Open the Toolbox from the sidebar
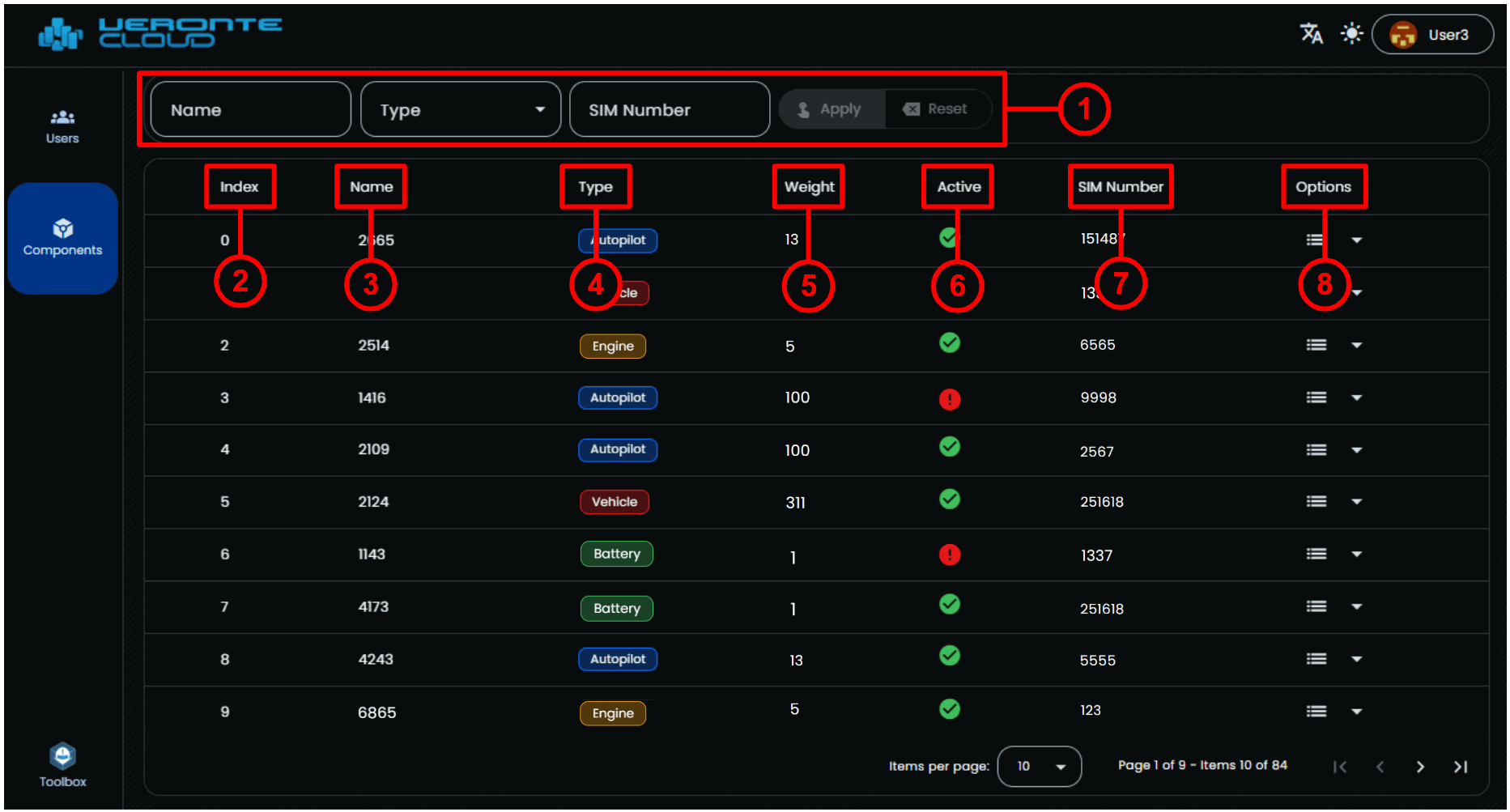This screenshot has width=1510, height=812. click(62, 764)
